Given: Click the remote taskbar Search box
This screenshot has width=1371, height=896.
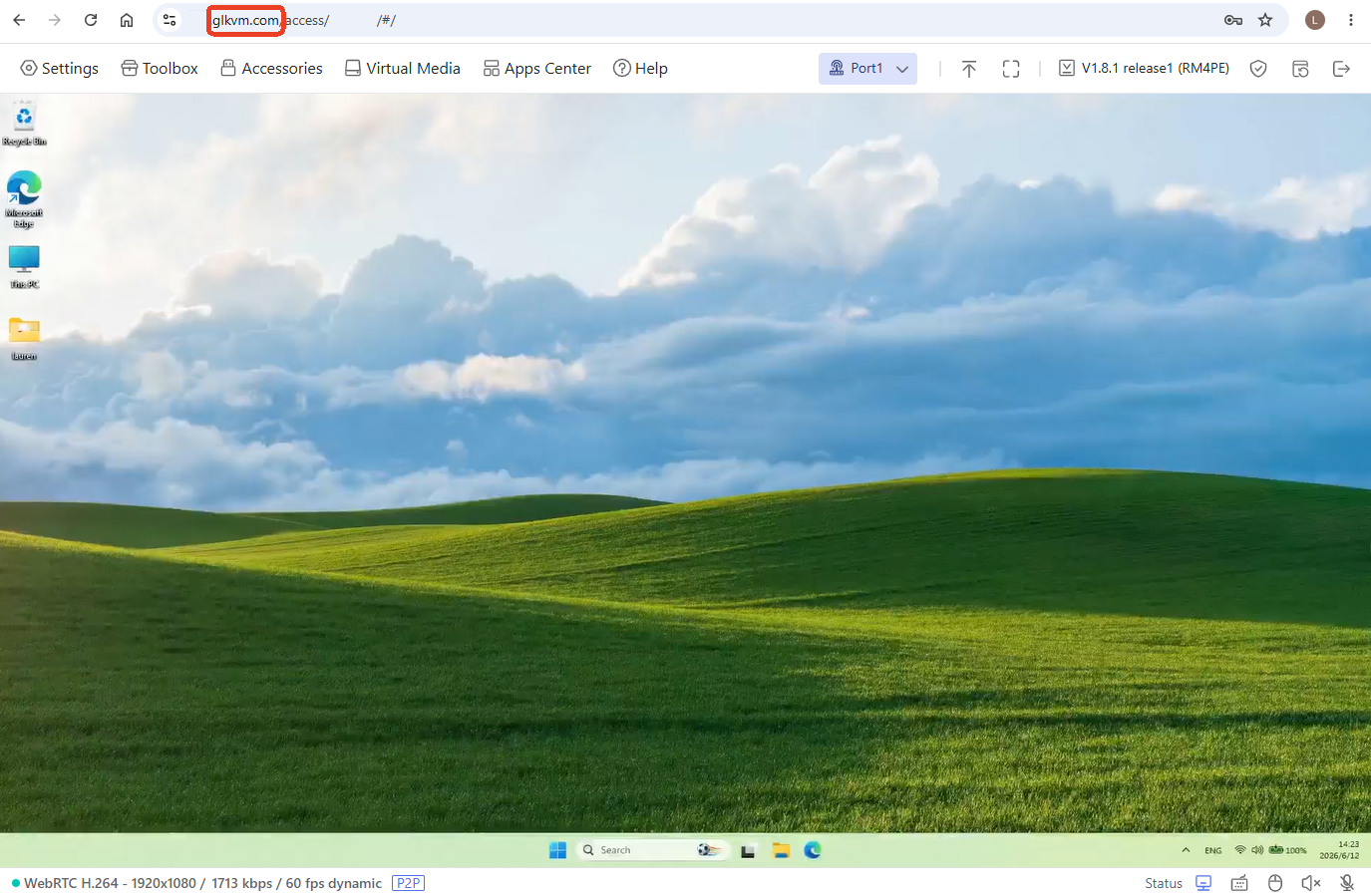Looking at the screenshot, I should [652, 850].
